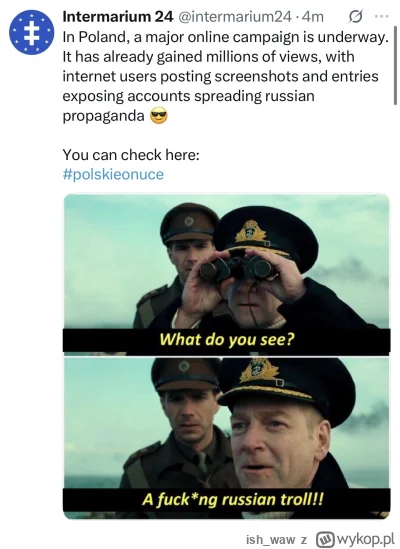This screenshot has height=549, width=400.
Task: Click the Grok circle-slash icon
Action: click(355, 16)
